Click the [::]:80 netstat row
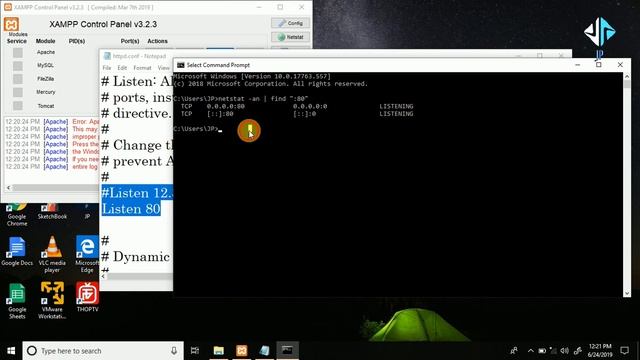 297,114
